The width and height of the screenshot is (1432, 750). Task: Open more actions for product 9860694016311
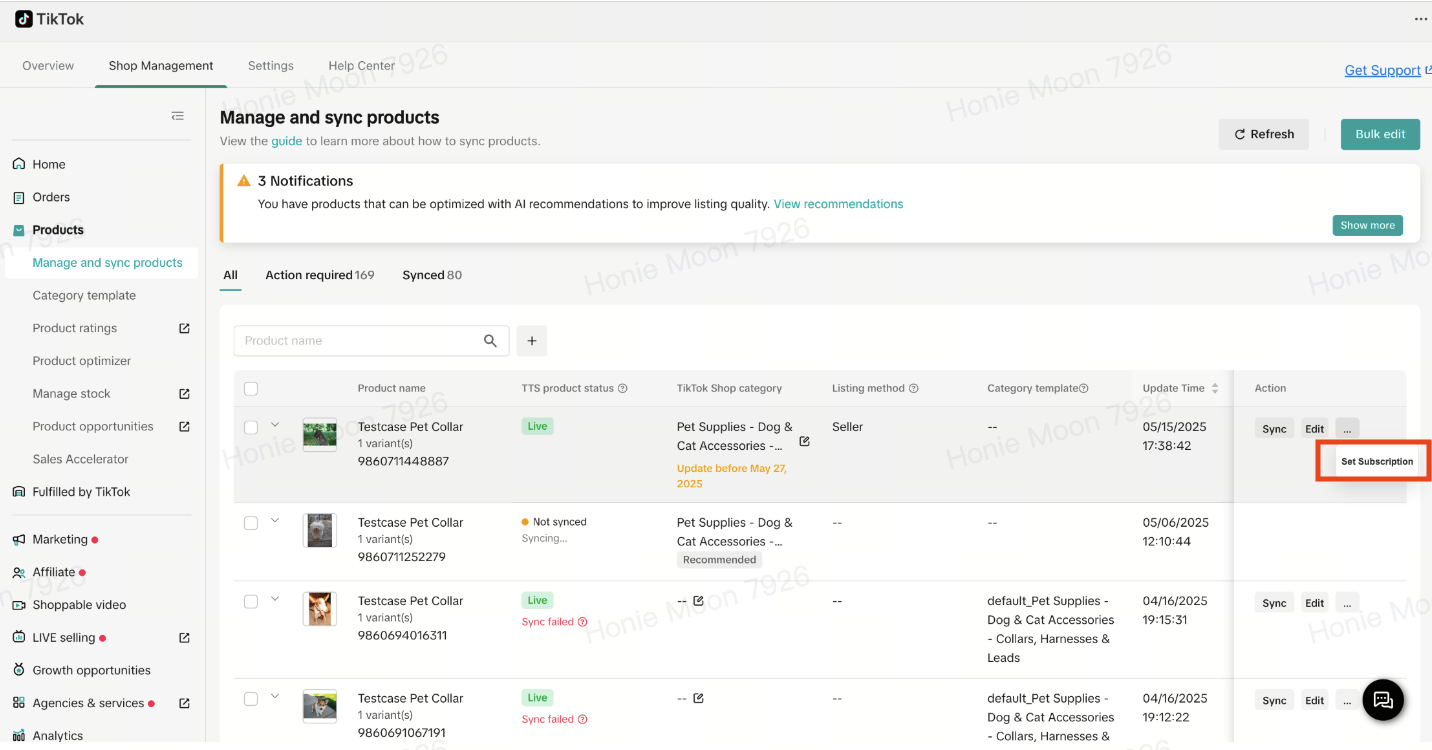(1347, 603)
